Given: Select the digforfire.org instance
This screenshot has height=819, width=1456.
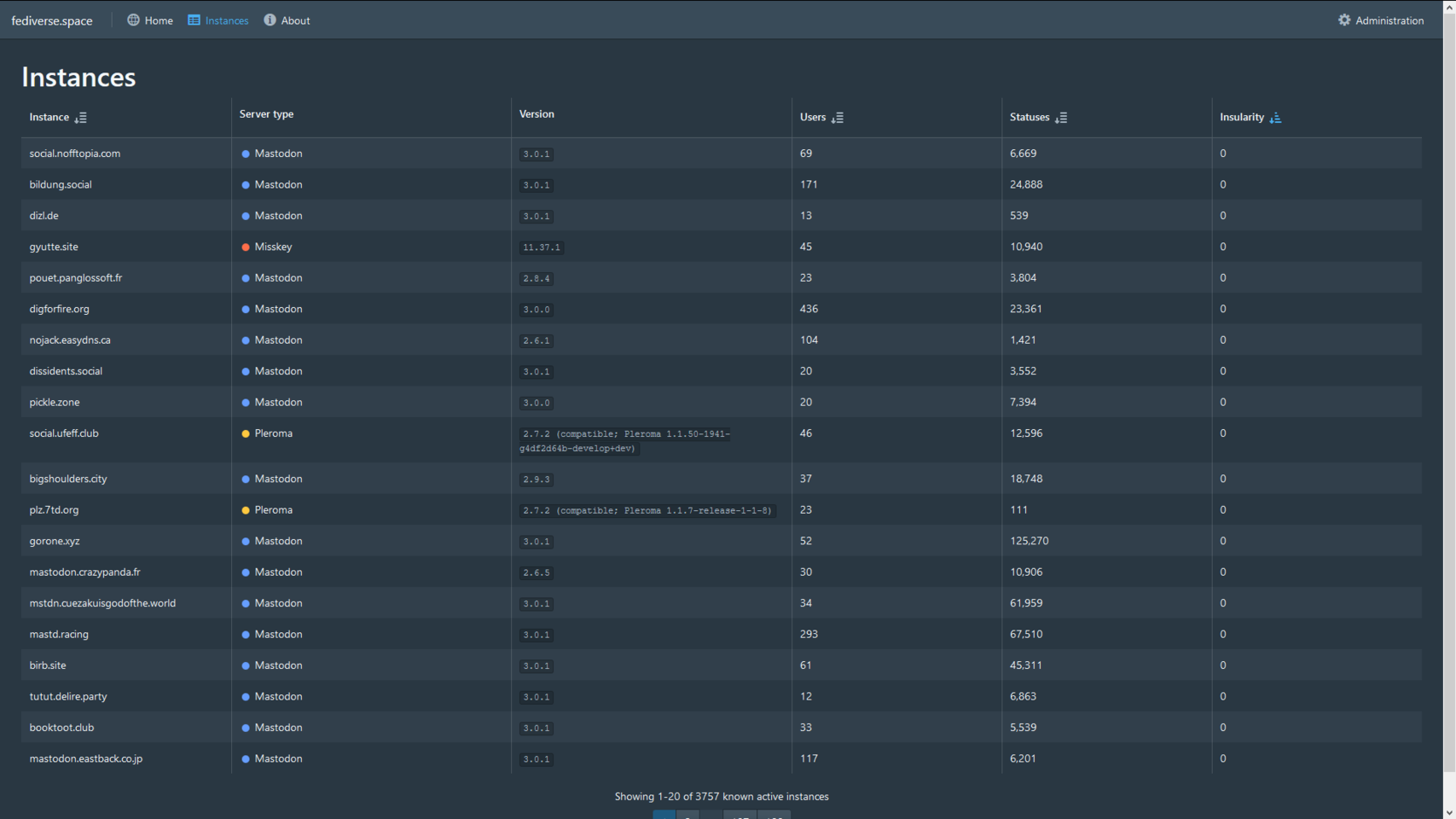Looking at the screenshot, I should (60, 309).
